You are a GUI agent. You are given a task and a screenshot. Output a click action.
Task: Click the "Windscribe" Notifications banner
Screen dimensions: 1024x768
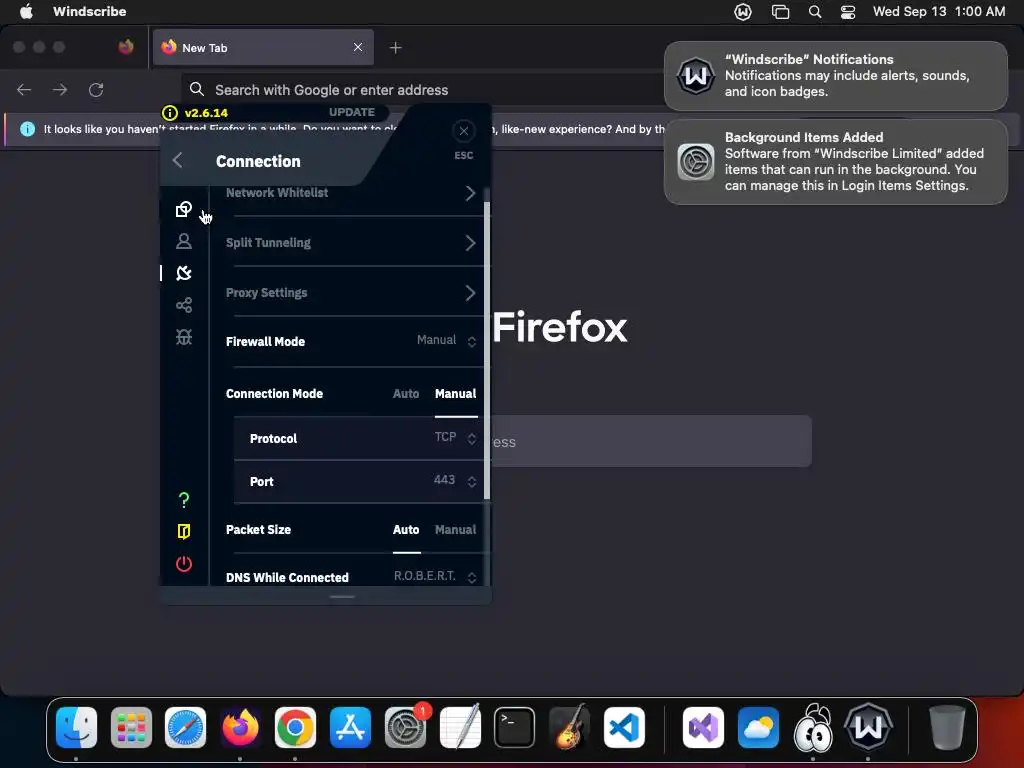[x=836, y=76]
